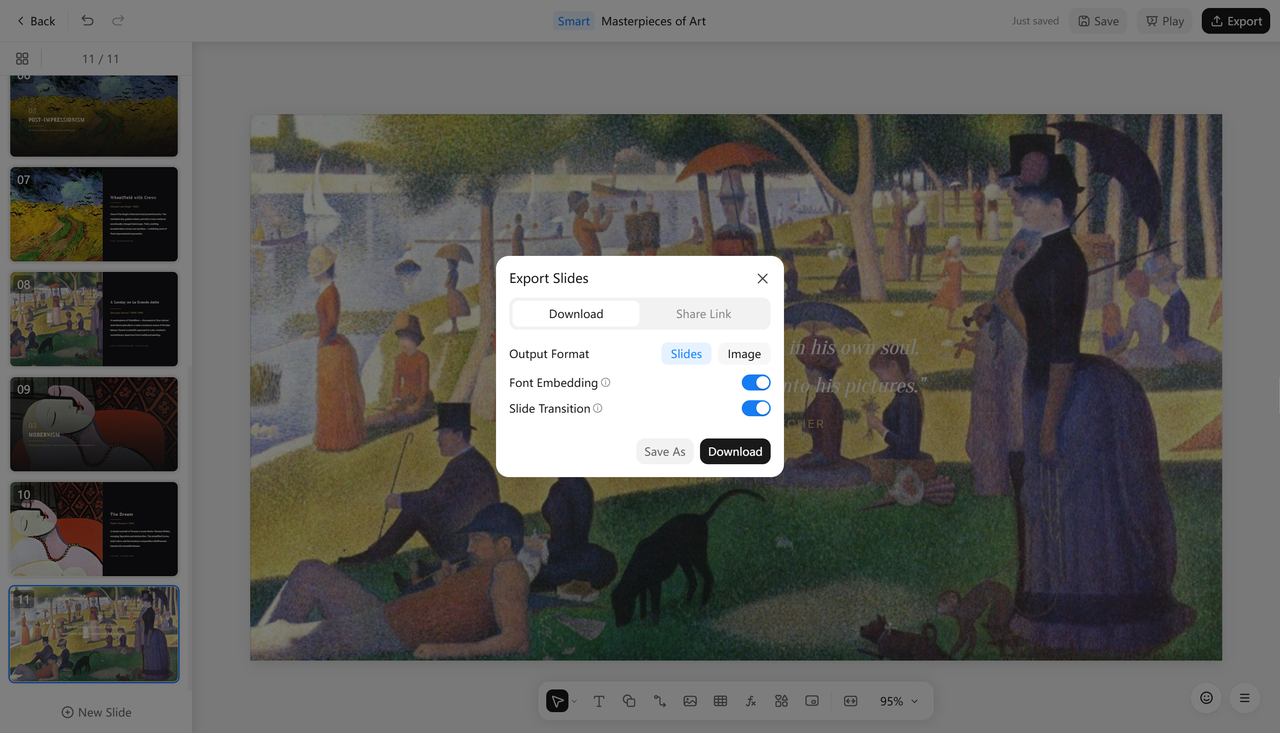Open the bottom-right hamburger menu
Screen dimensions: 1280x733
click(x=1245, y=698)
